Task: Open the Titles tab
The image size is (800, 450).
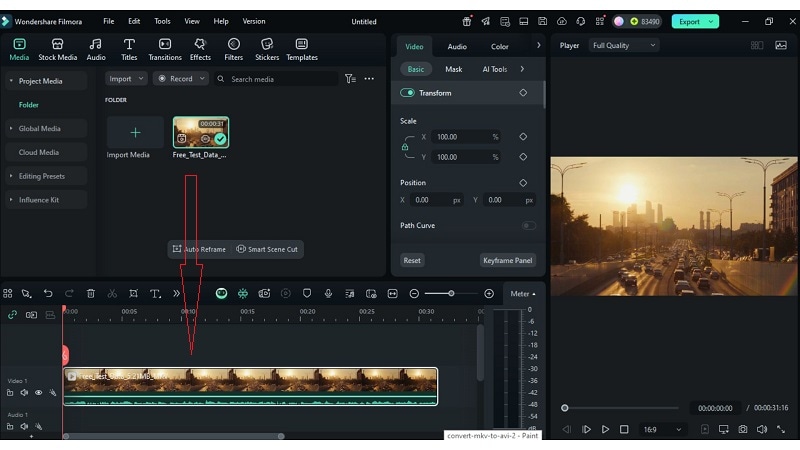Action: pos(129,49)
